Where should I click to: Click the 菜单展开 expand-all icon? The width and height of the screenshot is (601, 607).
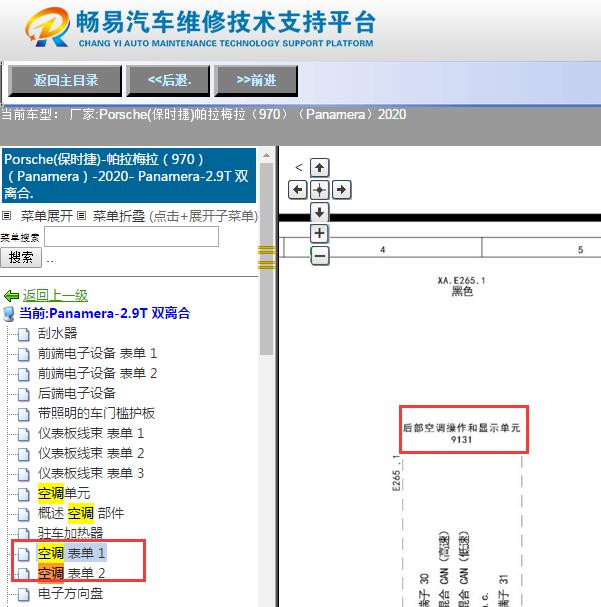[x=6, y=215]
